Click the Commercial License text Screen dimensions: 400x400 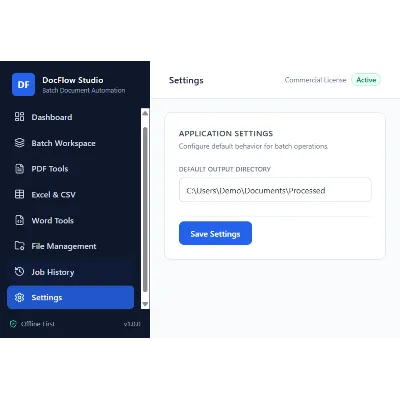click(315, 80)
